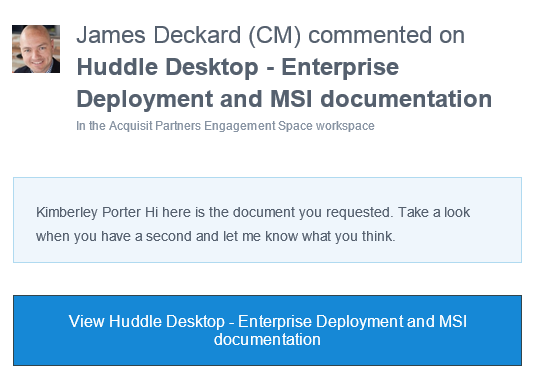This screenshot has height=383, width=539.
Task: Click 'Deployment and MSI documentation' heading text
Action: pyautogui.click(x=284, y=99)
